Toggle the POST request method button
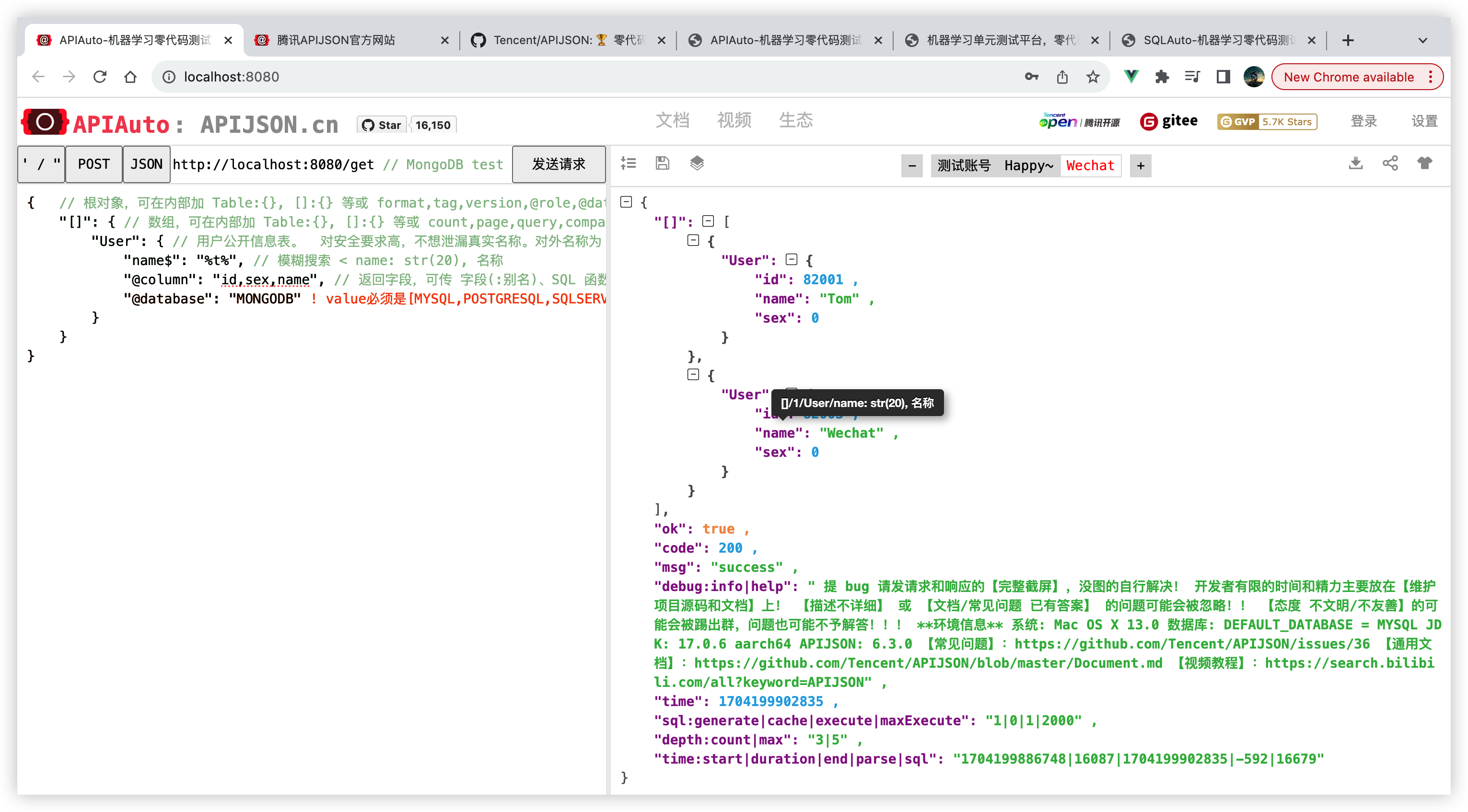 point(93,165)
